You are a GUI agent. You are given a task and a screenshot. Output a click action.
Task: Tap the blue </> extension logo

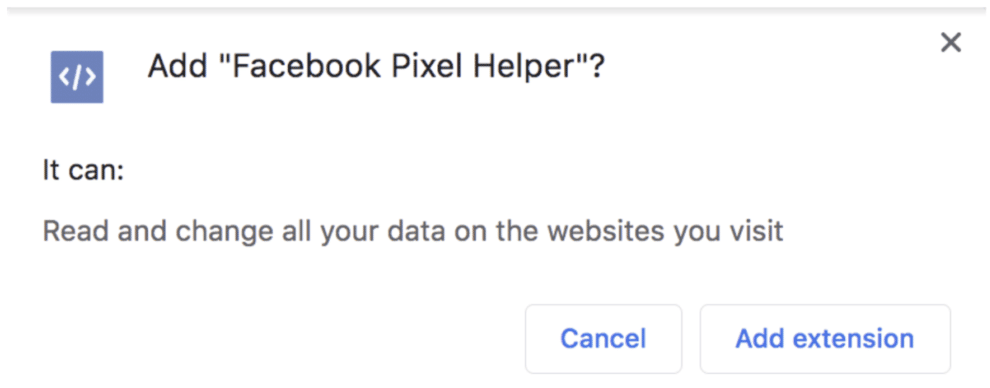click(77, 77)
